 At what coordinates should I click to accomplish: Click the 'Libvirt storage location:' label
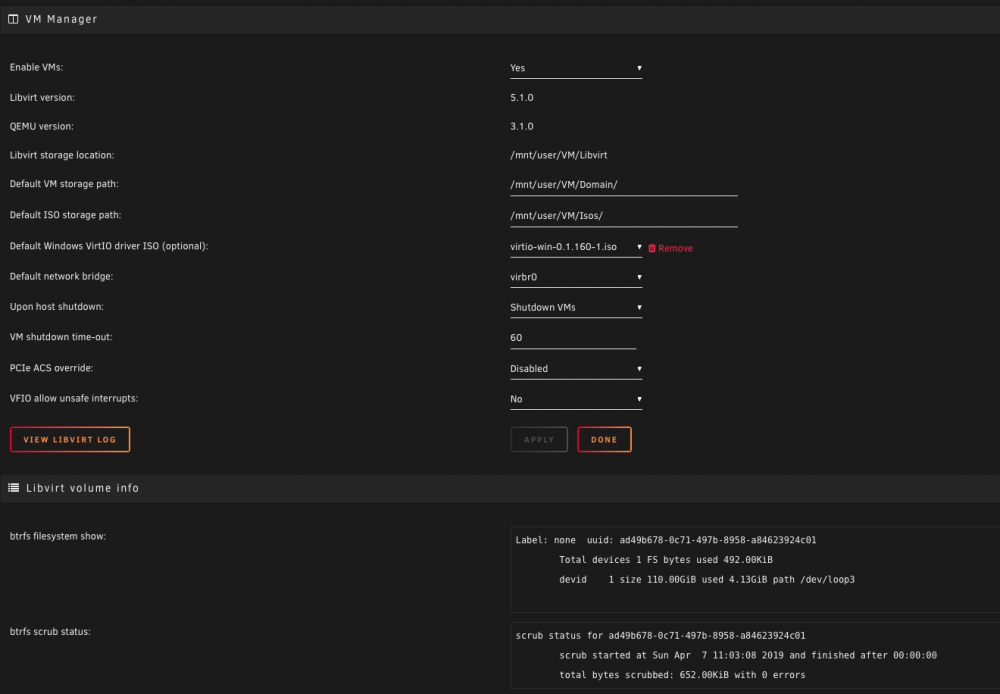(62, 155)
